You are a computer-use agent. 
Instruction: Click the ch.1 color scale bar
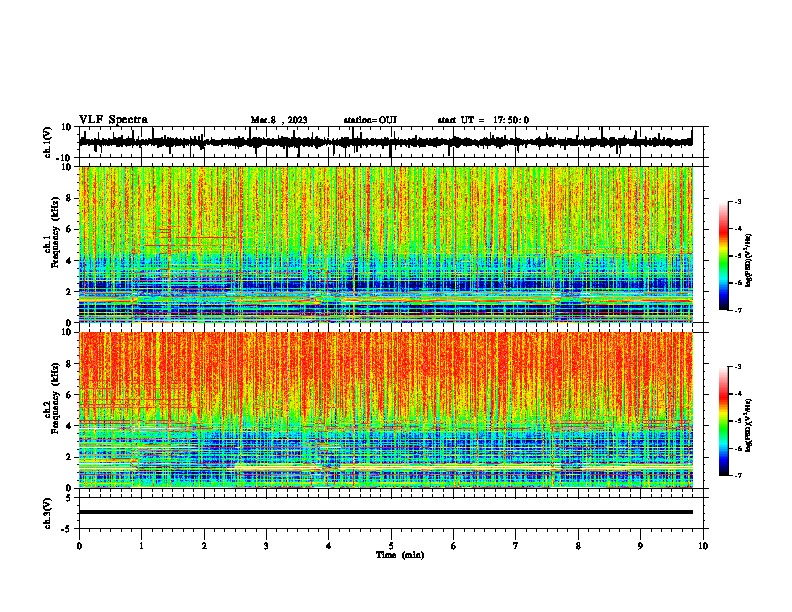tap(723, 256)
